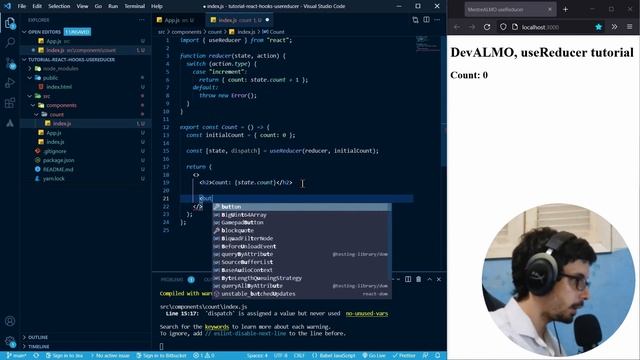Open Firefox hamburger menu
Viewport: 640px width, 360px height.
[x=629, y=27]
